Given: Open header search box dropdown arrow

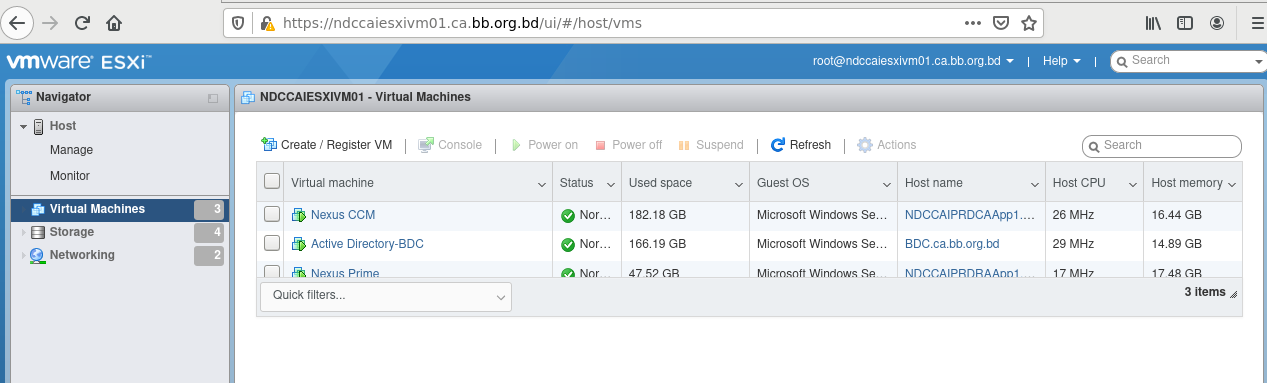Looking at the screenshot, I should click(x=1260, y=62).
